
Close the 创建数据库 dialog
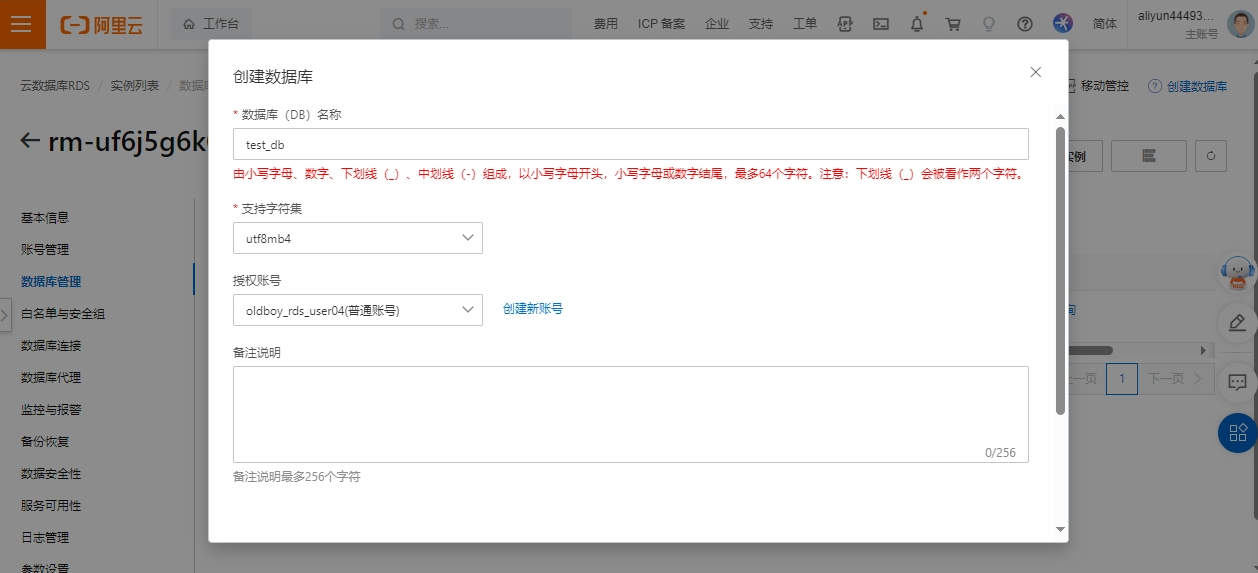pyautogui.click(x=1036, y=72)
